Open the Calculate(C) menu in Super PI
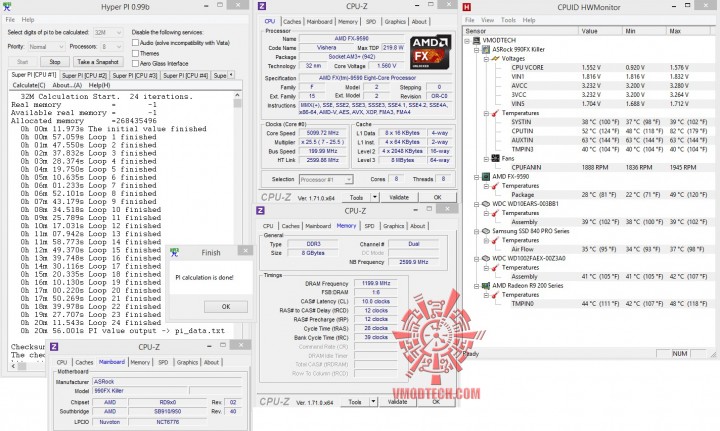720x431 pixels. point(29,85)
